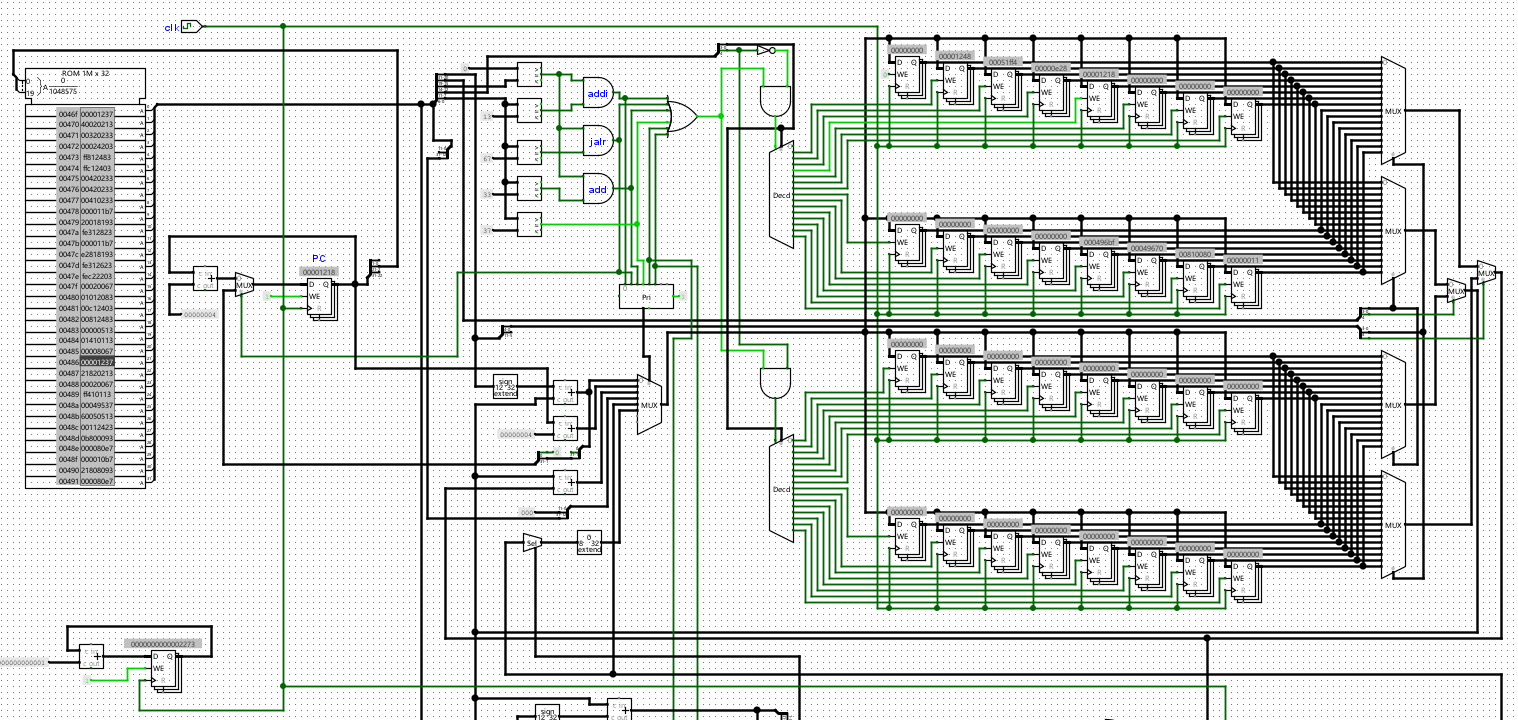Select the lower Decd decoder
This screenshot has width=1518, height=720.
point(781,489)
